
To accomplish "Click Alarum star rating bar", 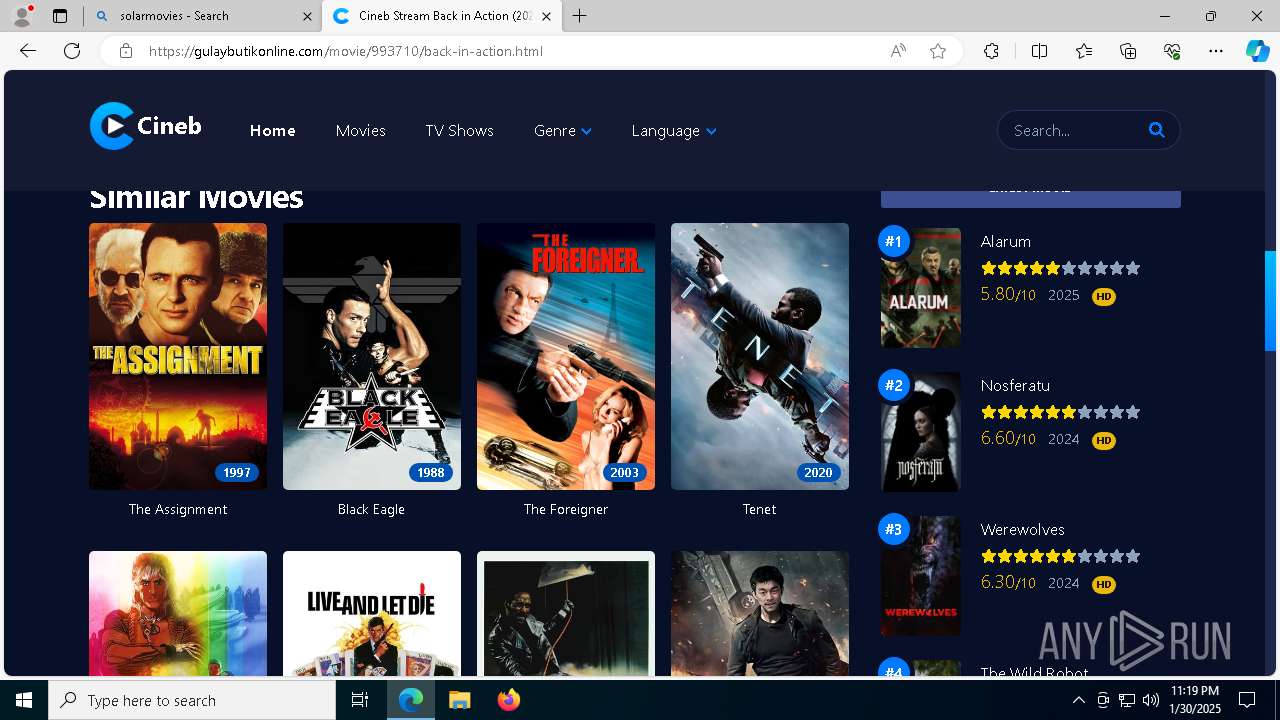I will pos(1060,268).
